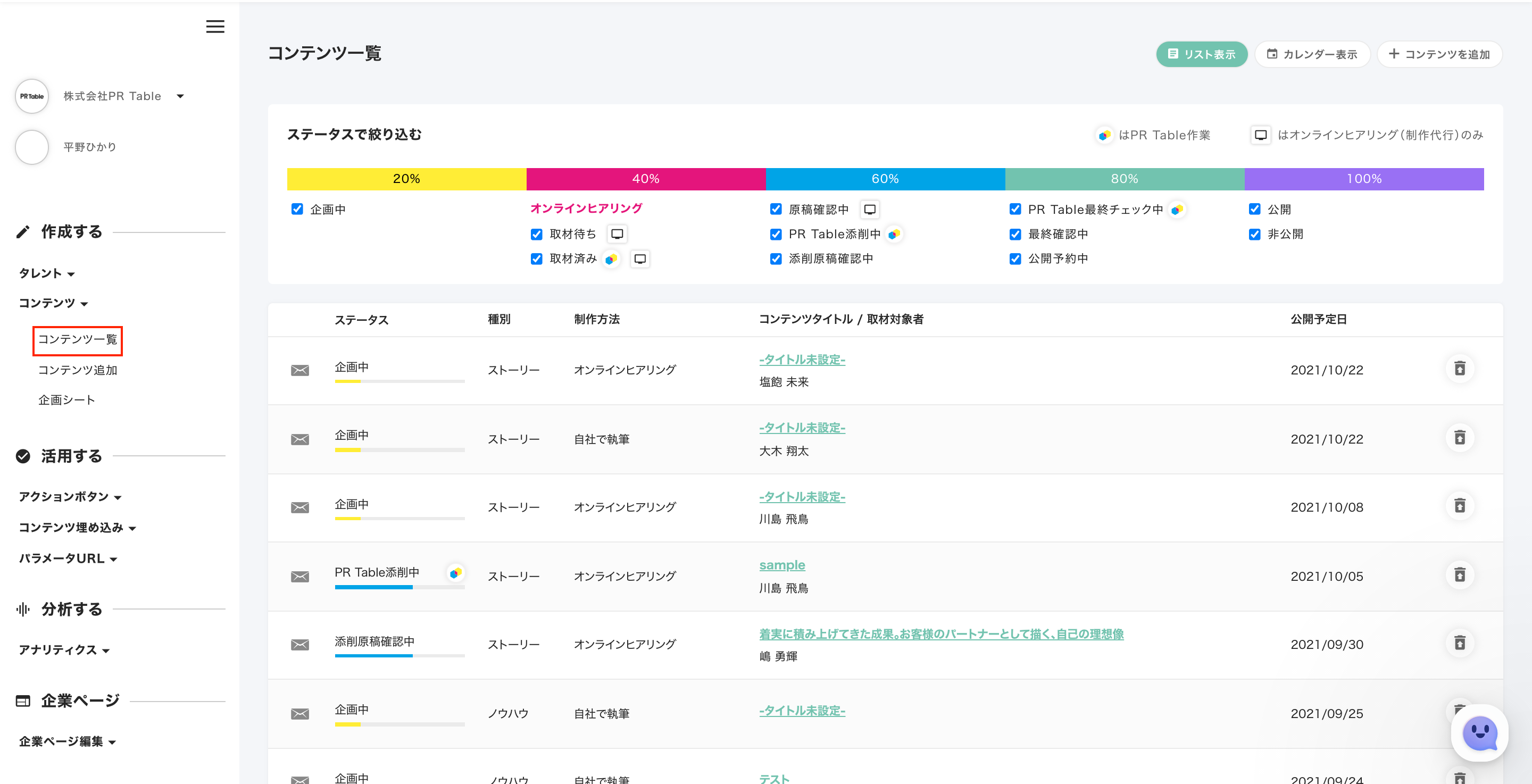
Task: Click the purple 100% progress segment
Action: pyautogui.click(x=1364, y=179)
